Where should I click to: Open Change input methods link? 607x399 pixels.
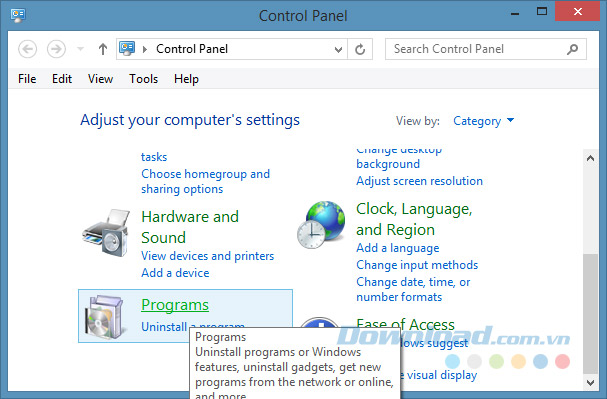pyautogui.click(x=417, y=265)
